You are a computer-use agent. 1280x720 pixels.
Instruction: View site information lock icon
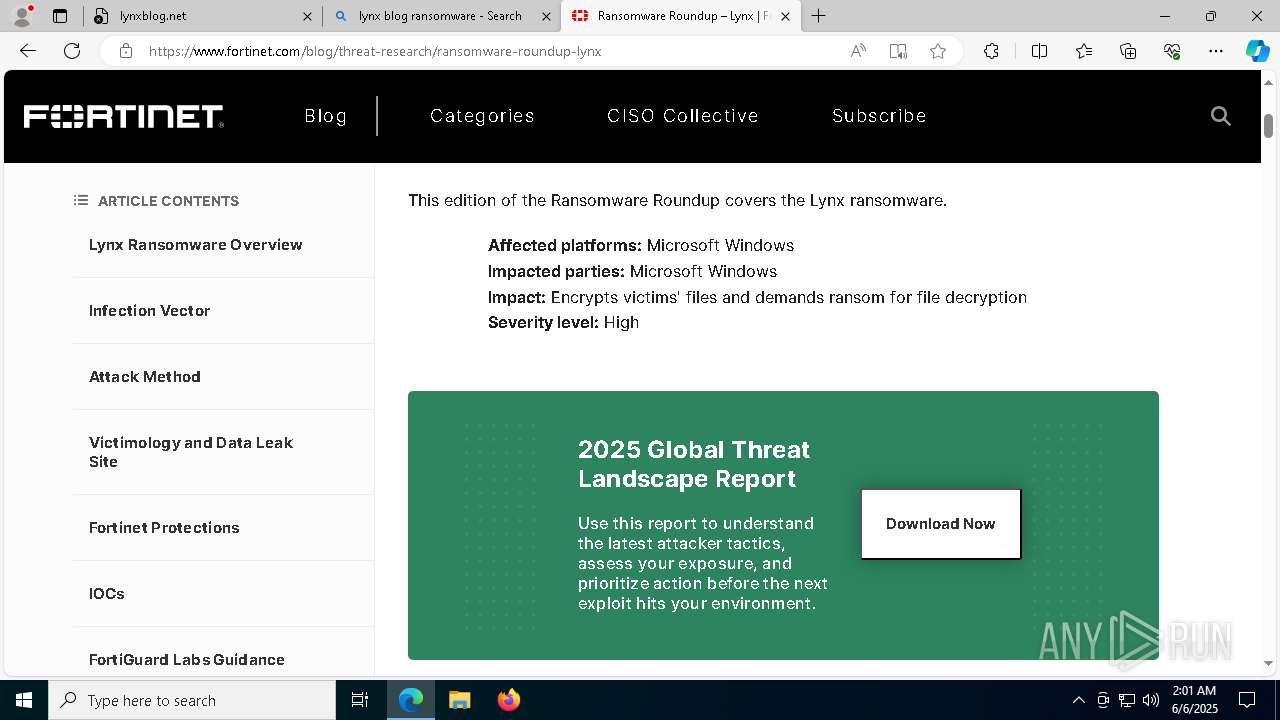pyautogui.click(x=126, y=51)
